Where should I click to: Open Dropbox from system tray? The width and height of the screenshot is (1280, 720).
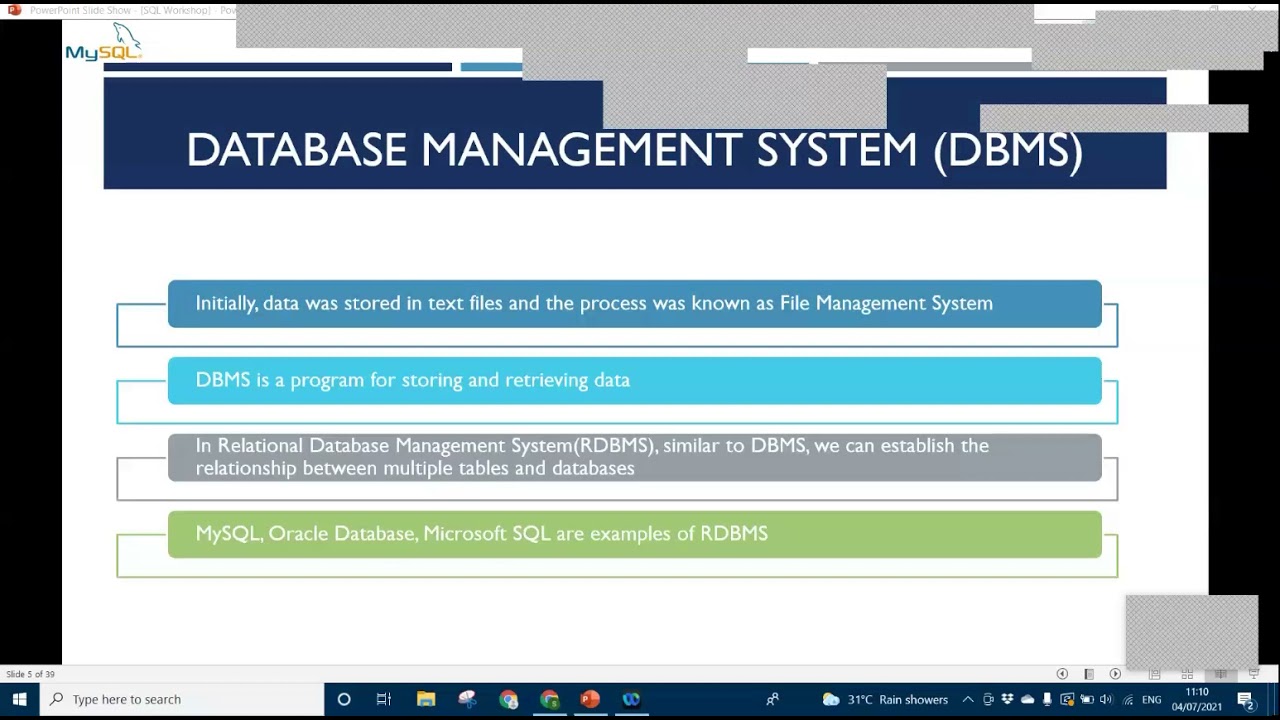point(1007,699)
